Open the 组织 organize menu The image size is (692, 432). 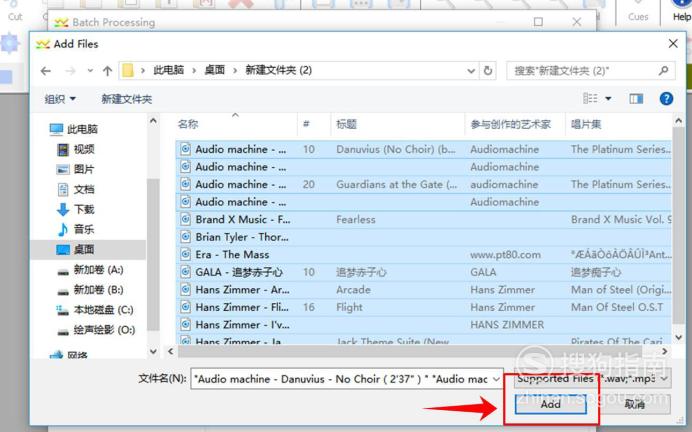[x=60, y=99]
